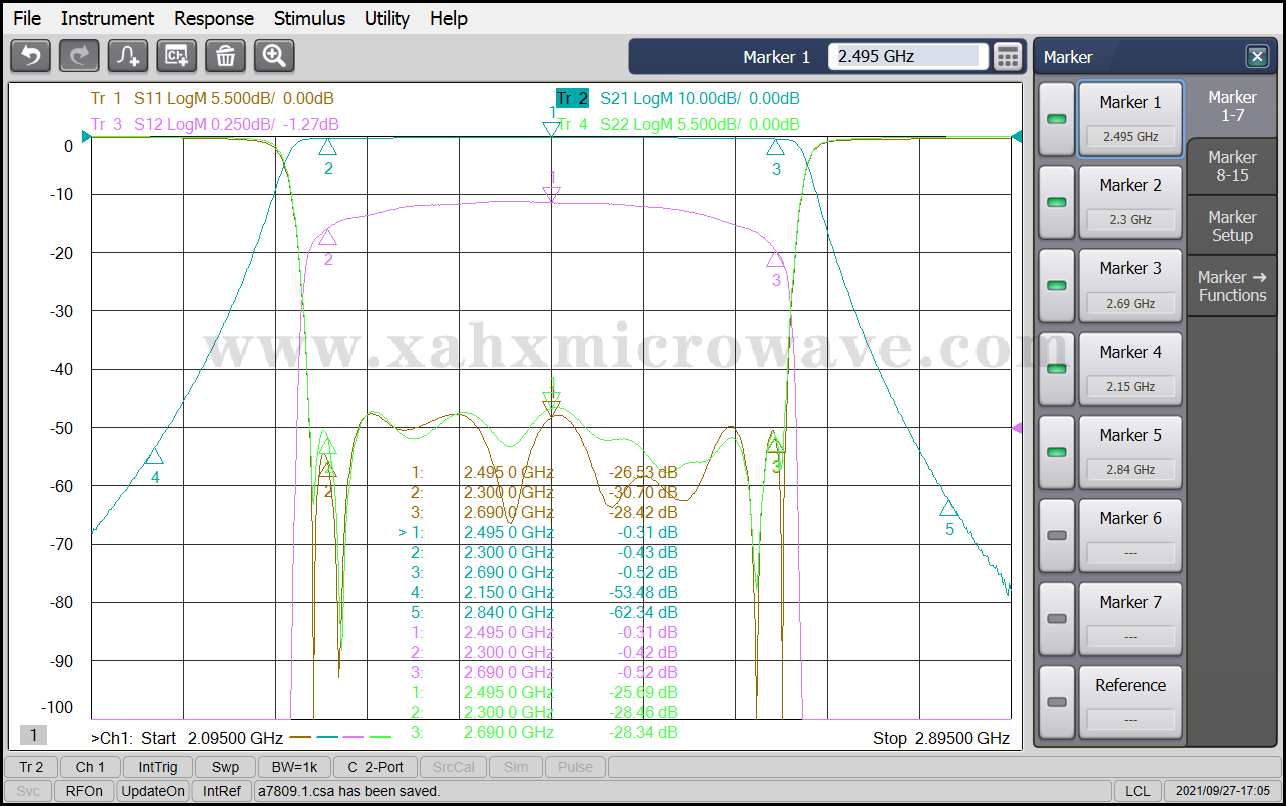The width and height of the screenshot is (1286, 806).
Task: Click the trash delete icon
Action: point(226,56)
